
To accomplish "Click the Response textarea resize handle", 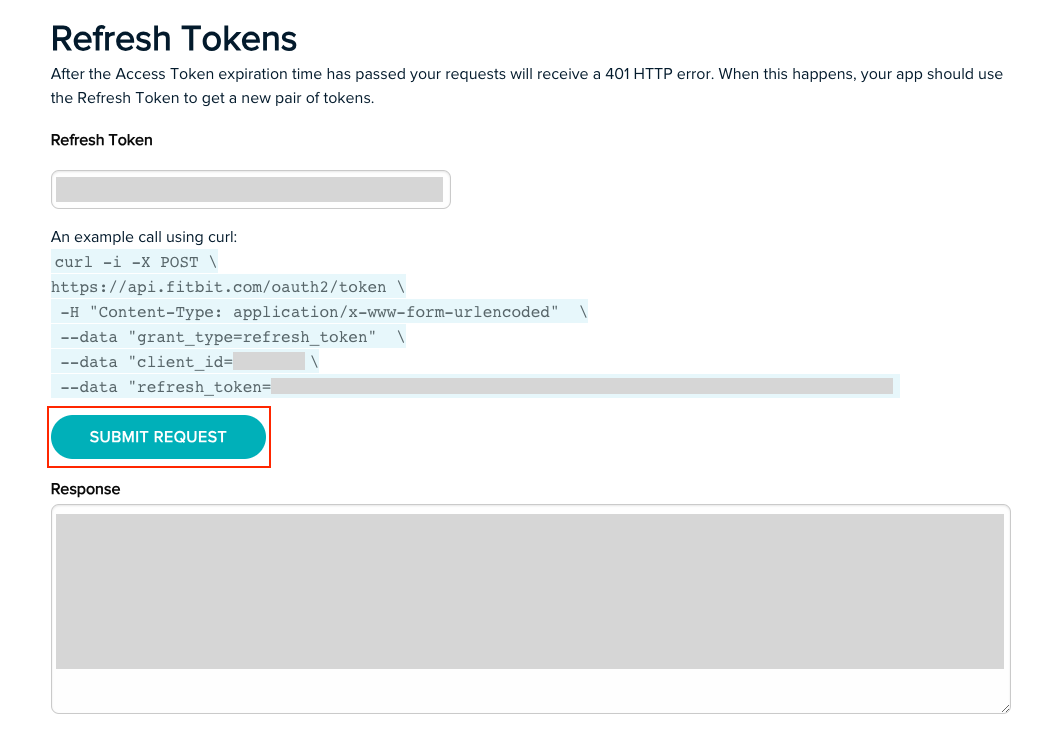I will (x=1005, y=710).
